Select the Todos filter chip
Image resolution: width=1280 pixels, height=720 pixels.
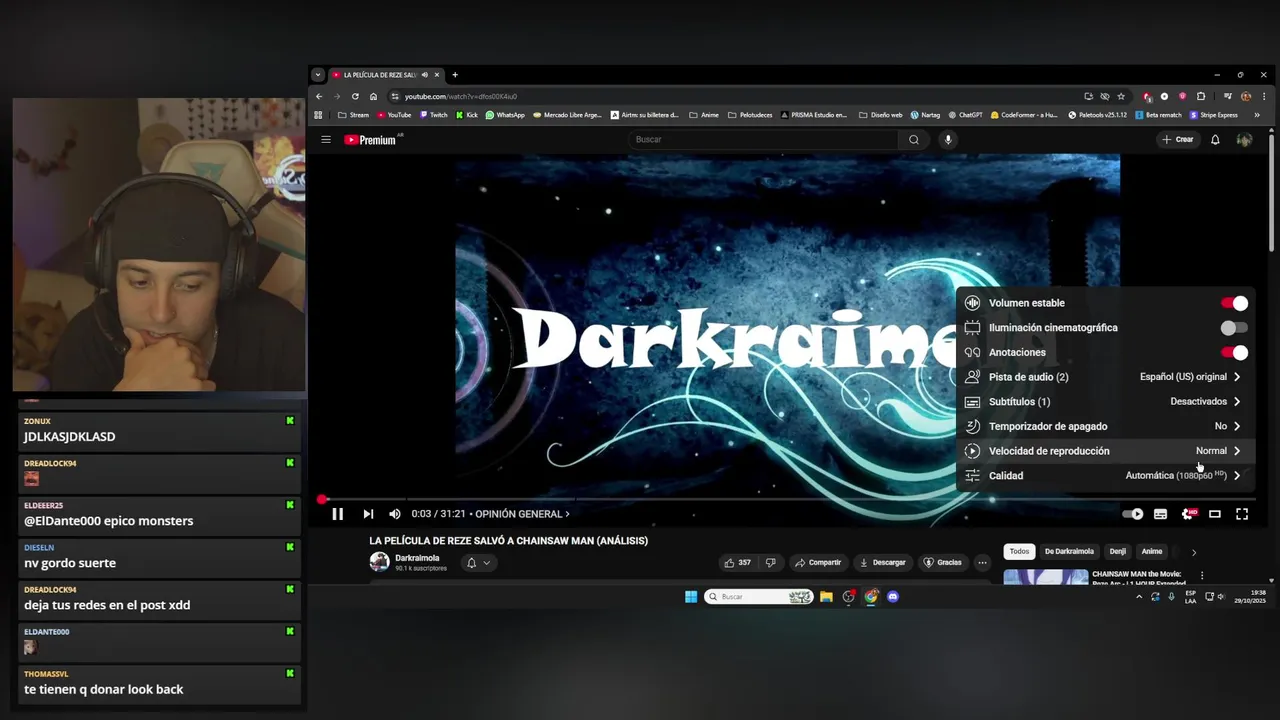(x=1019, y=552)
